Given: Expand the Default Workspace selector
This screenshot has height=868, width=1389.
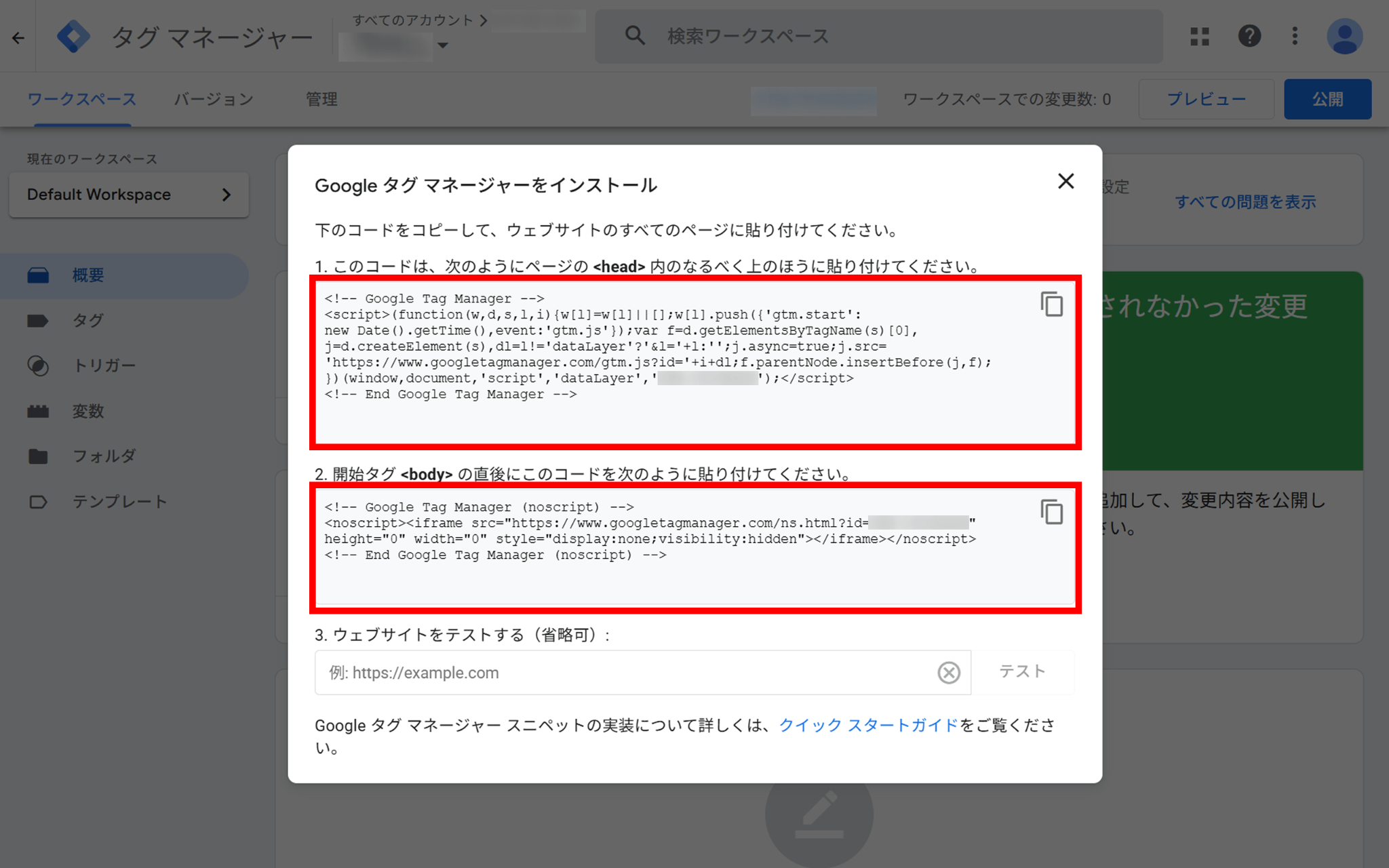Looking at the screenshot, I should (129, 195).
